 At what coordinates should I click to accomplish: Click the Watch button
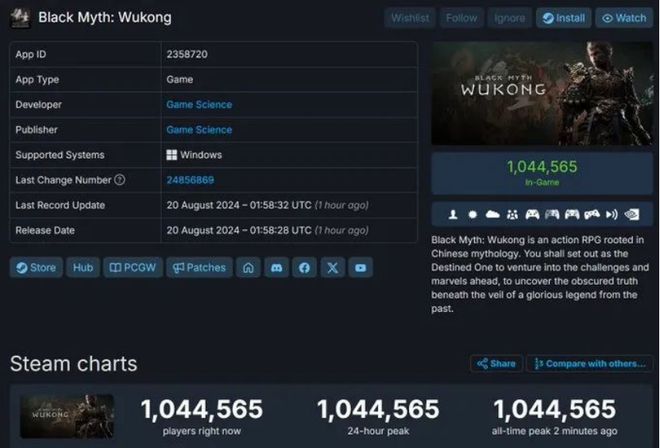(x=624, y=18)
